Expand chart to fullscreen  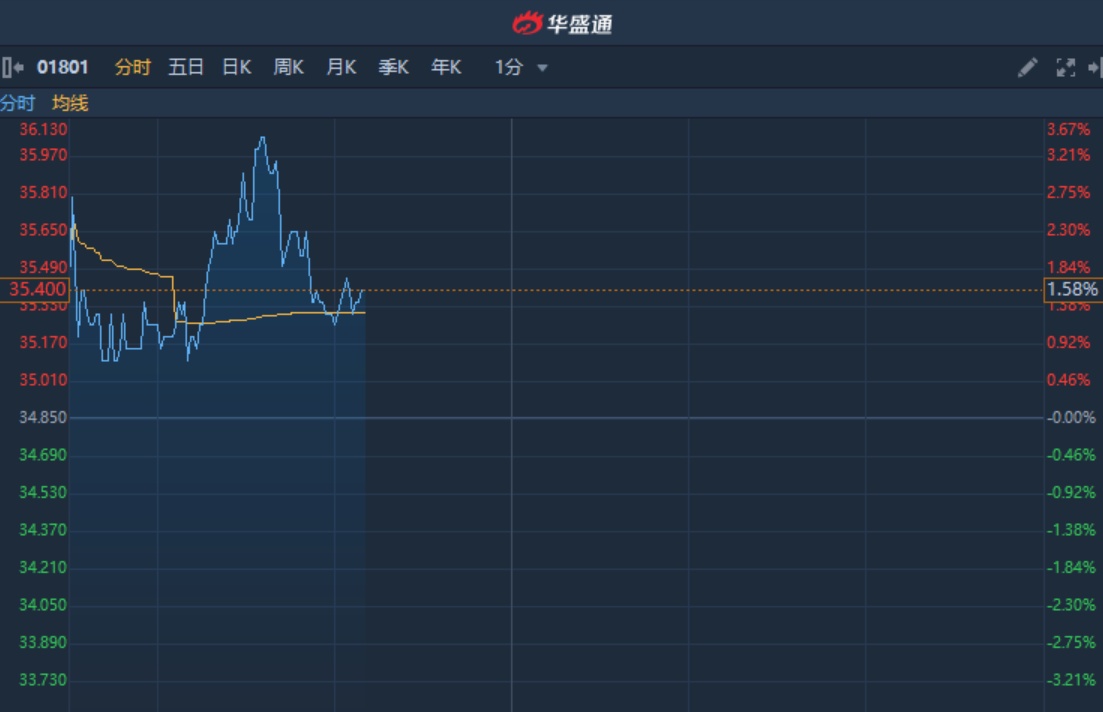pyautogui.click(x=1066, y=68)
